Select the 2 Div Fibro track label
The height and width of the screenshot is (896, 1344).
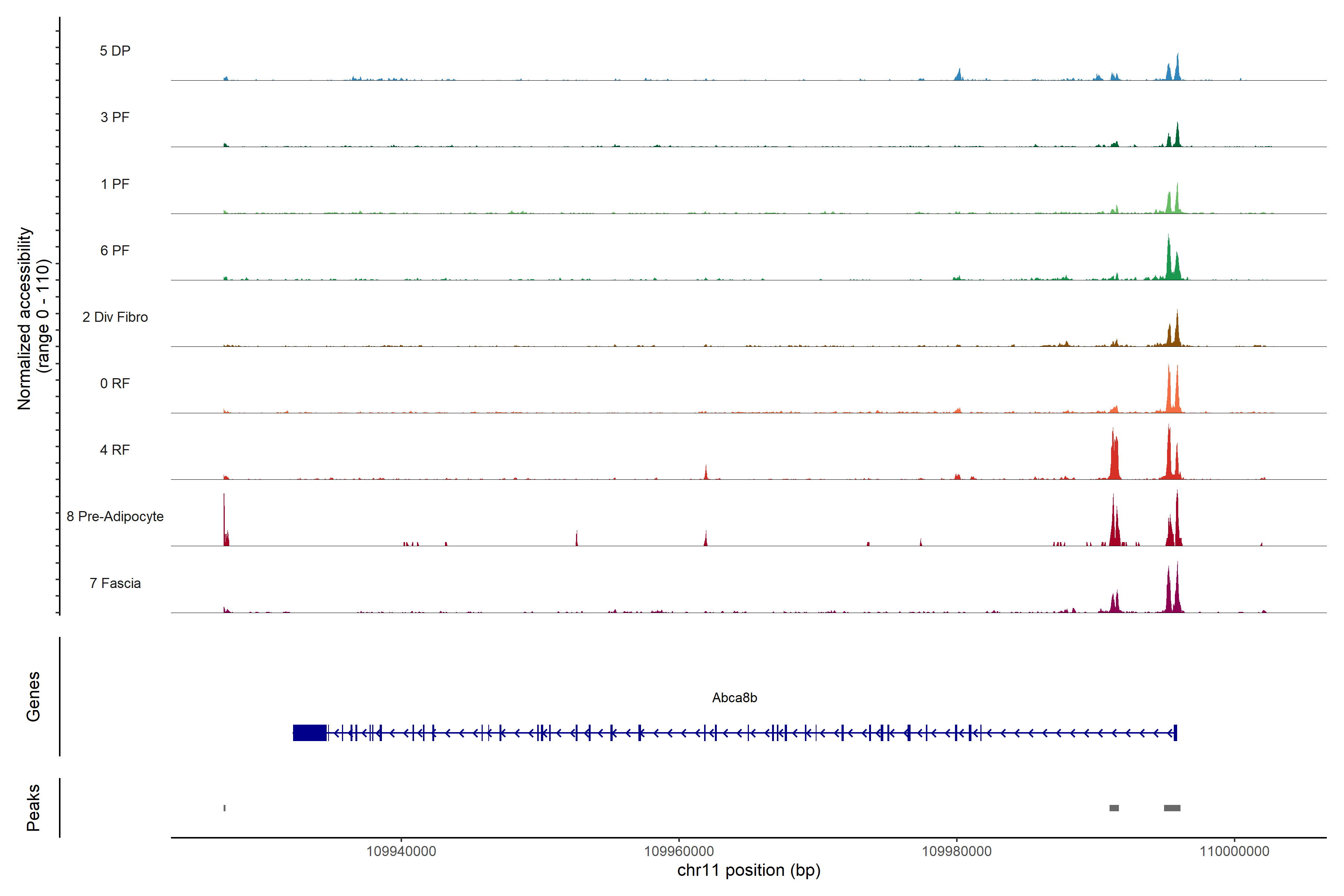click(x=115, y=317)
